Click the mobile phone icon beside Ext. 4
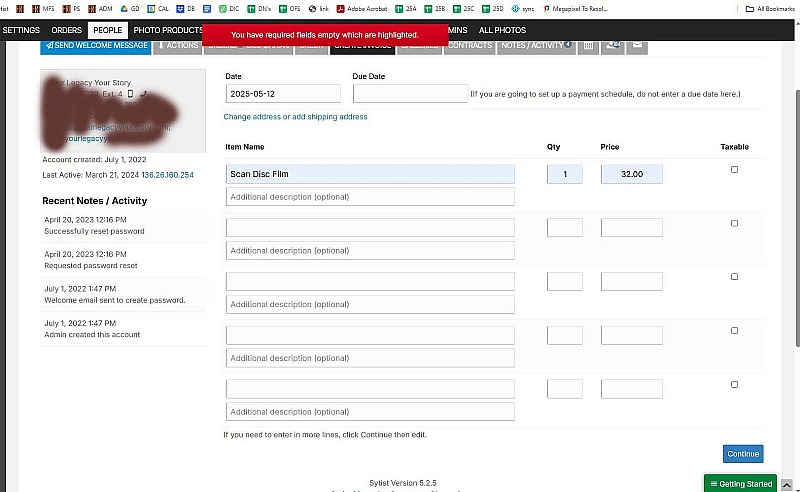The height and width of the screenshot is (492, 800). 130,94
